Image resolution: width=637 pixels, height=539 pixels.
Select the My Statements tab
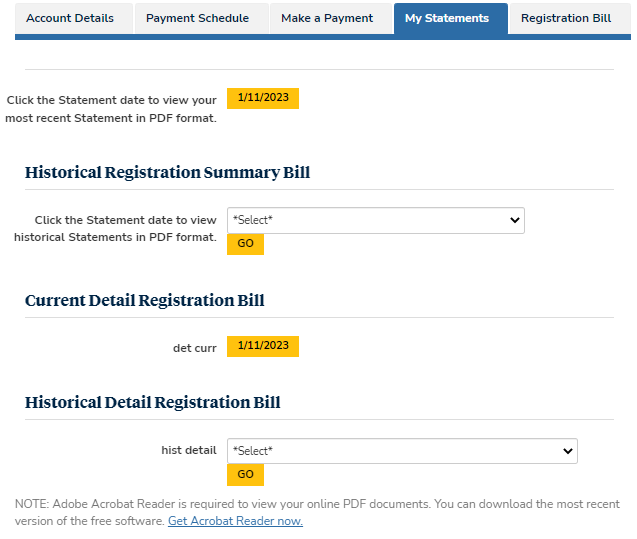point(447,18)
